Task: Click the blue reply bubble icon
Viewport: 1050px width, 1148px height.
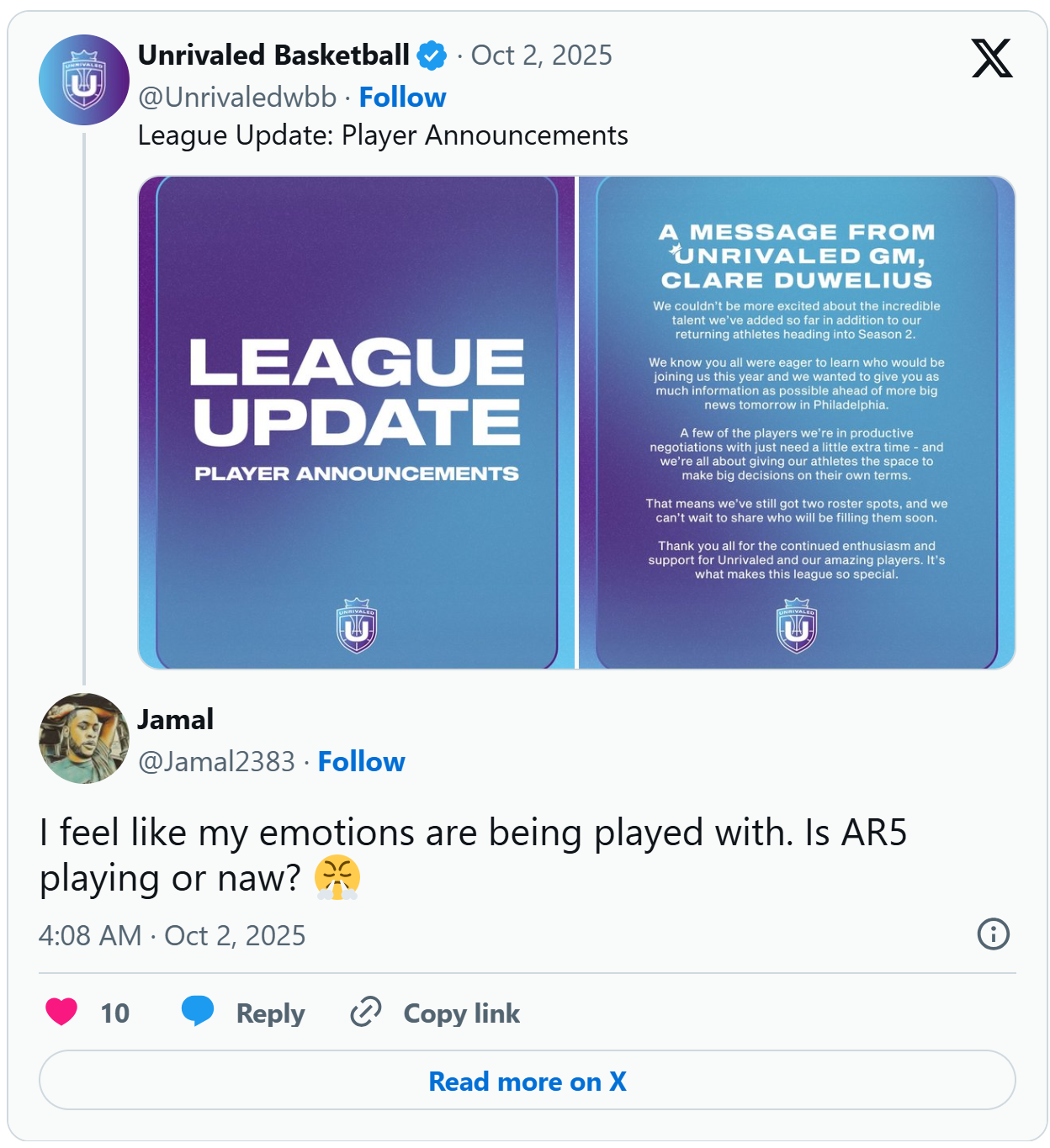Action: pyautogui.click(x=198, y=1011)
